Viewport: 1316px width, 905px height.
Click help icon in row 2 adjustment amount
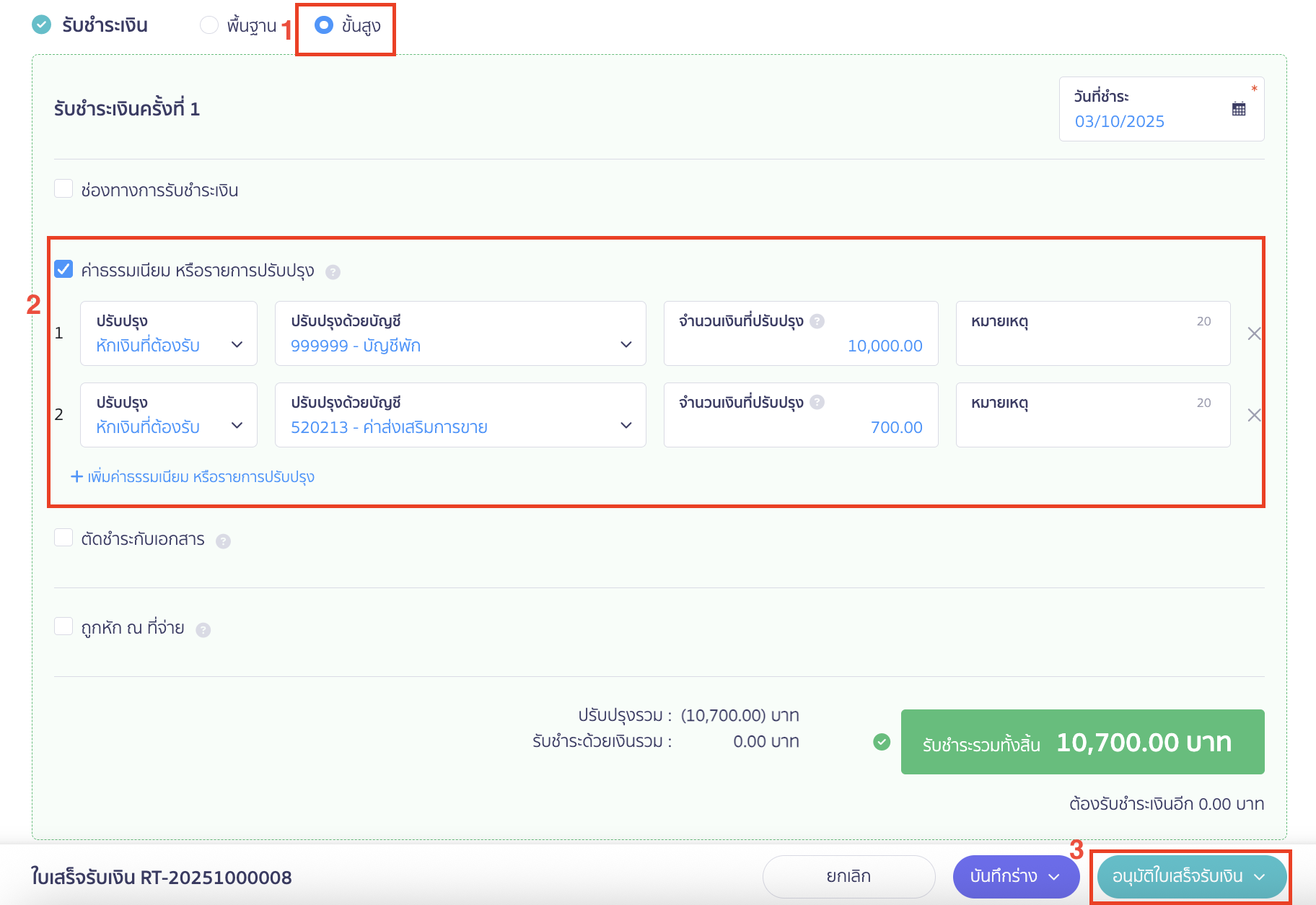(817, 403)
